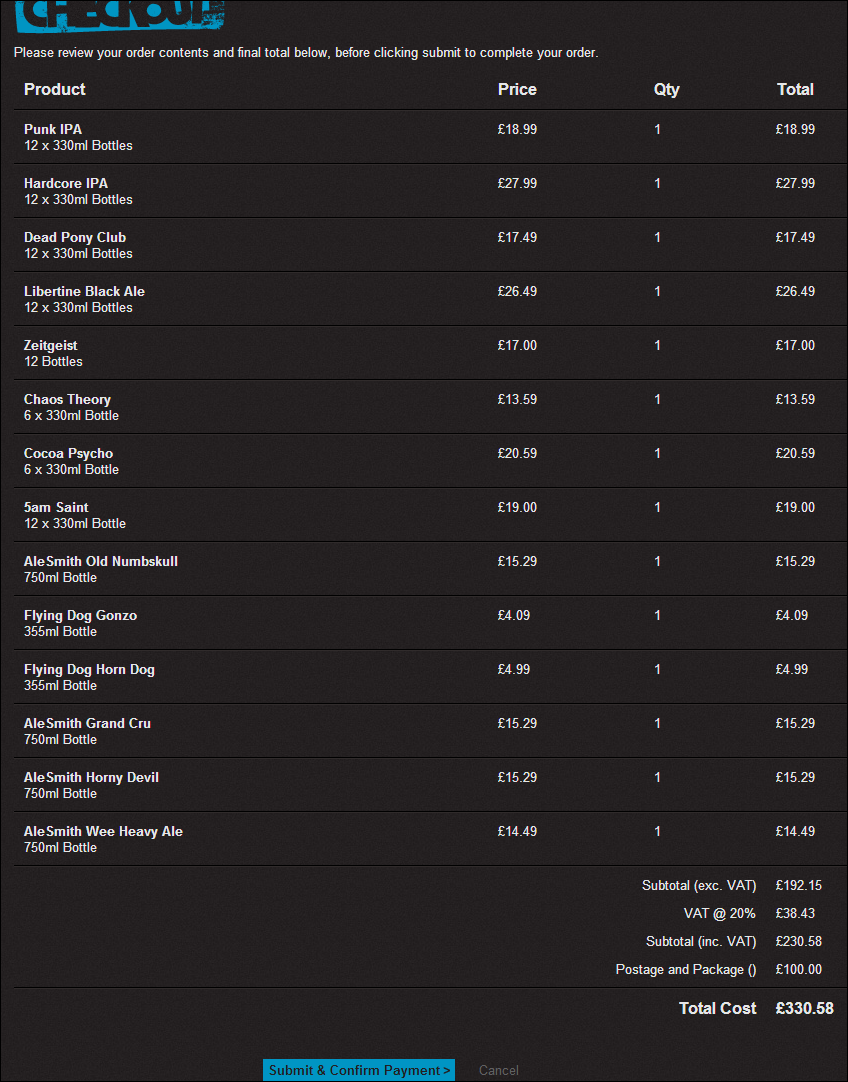The image size is (848, 1082).
Task: Click the Cancel link
Action: coord(498,1070)
